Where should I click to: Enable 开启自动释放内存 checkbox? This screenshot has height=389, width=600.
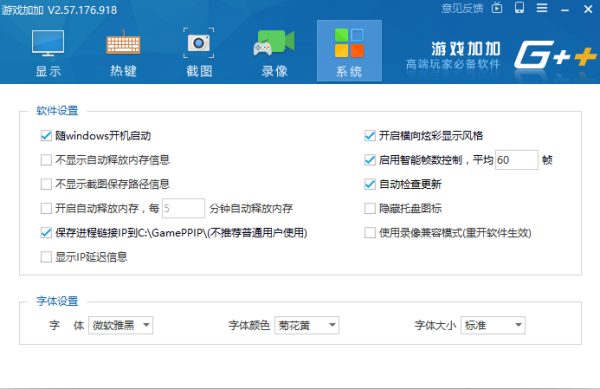pyautogui.click(x=46, y=208)
